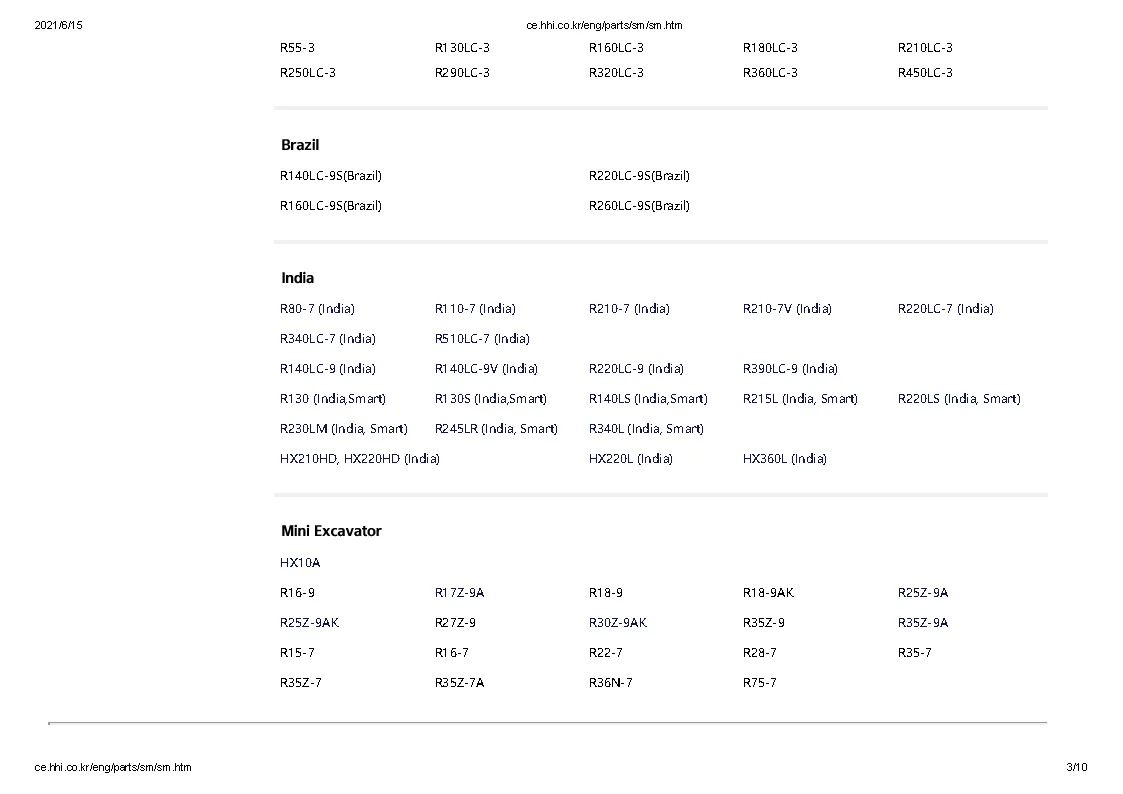
Task: Open R25Z-9AK link
Action: (x=309, y=624)
